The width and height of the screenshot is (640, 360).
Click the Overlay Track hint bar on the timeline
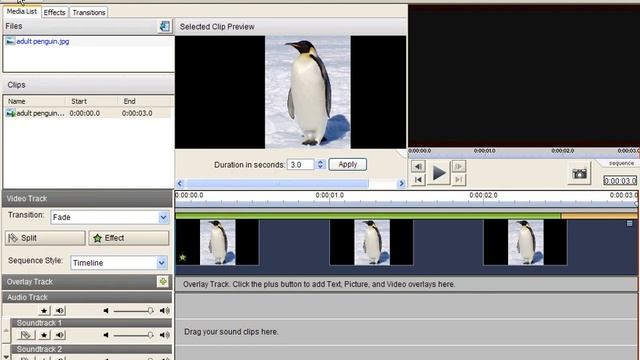click(x=406, y=284)
